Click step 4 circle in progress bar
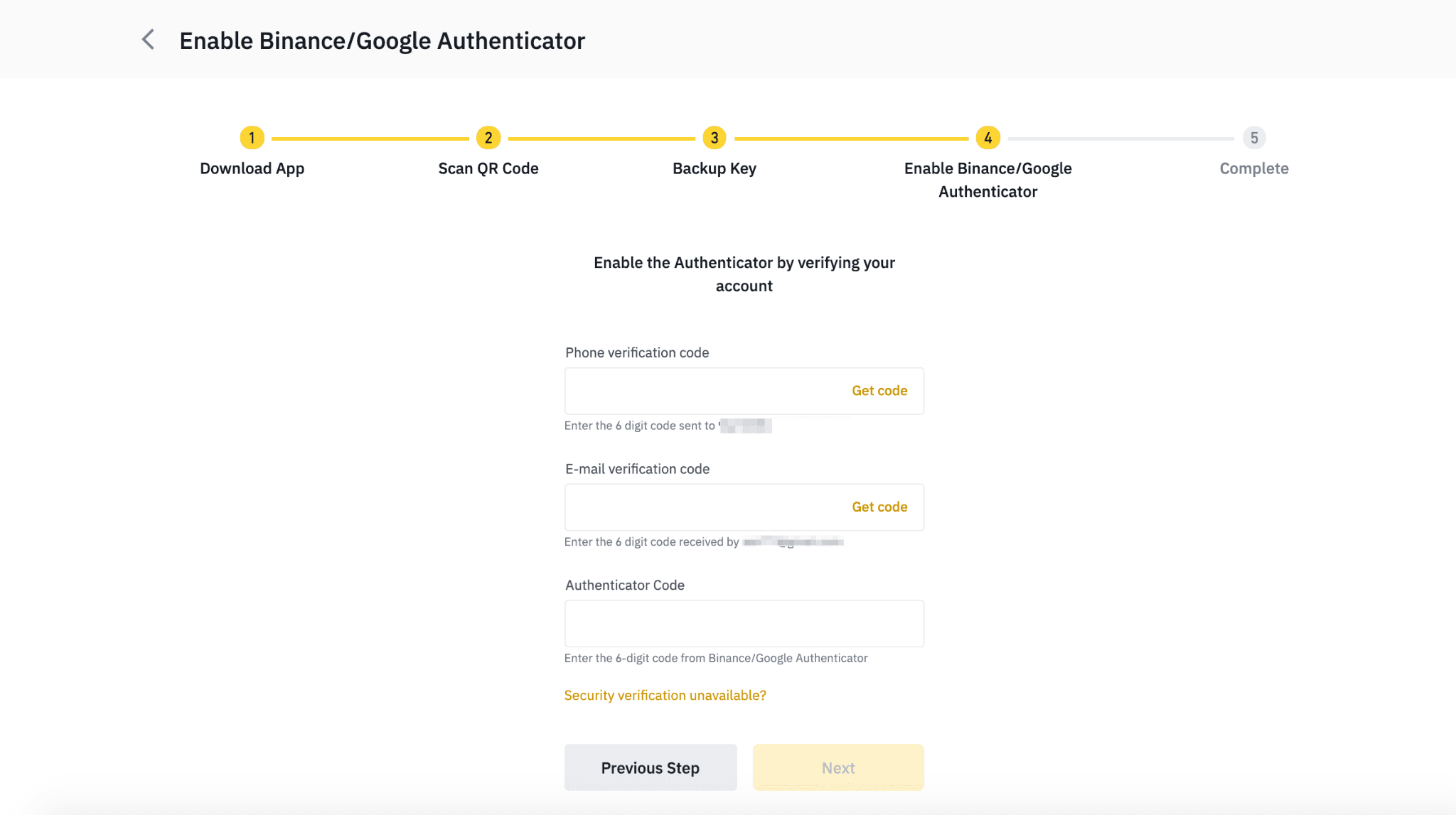This screenshot has width=1456, height=815. (x=987, y=138)
